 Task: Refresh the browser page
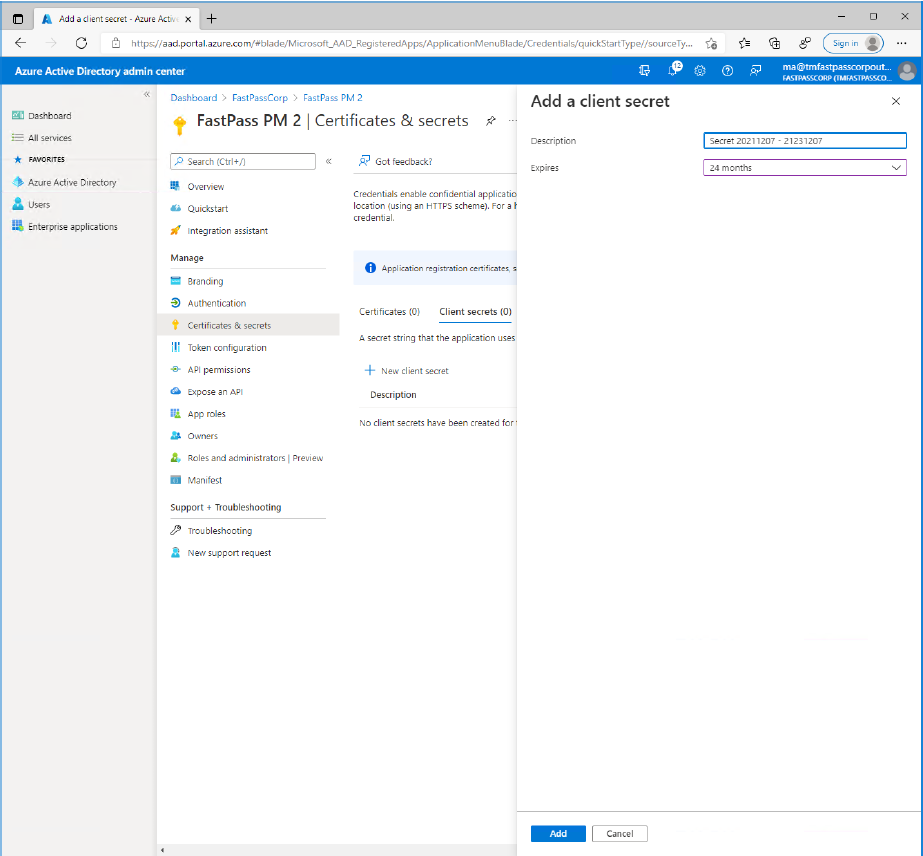click(81, 43)
